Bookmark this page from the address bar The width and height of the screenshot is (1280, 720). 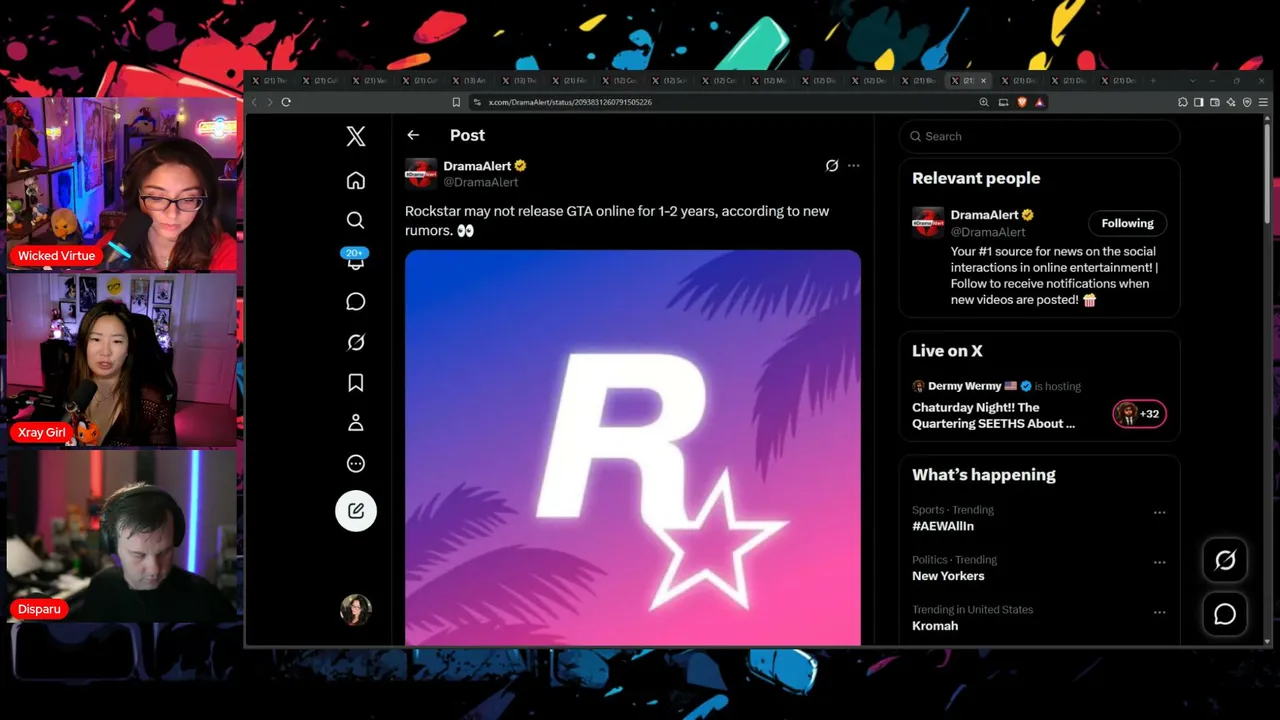coord(456,102)
